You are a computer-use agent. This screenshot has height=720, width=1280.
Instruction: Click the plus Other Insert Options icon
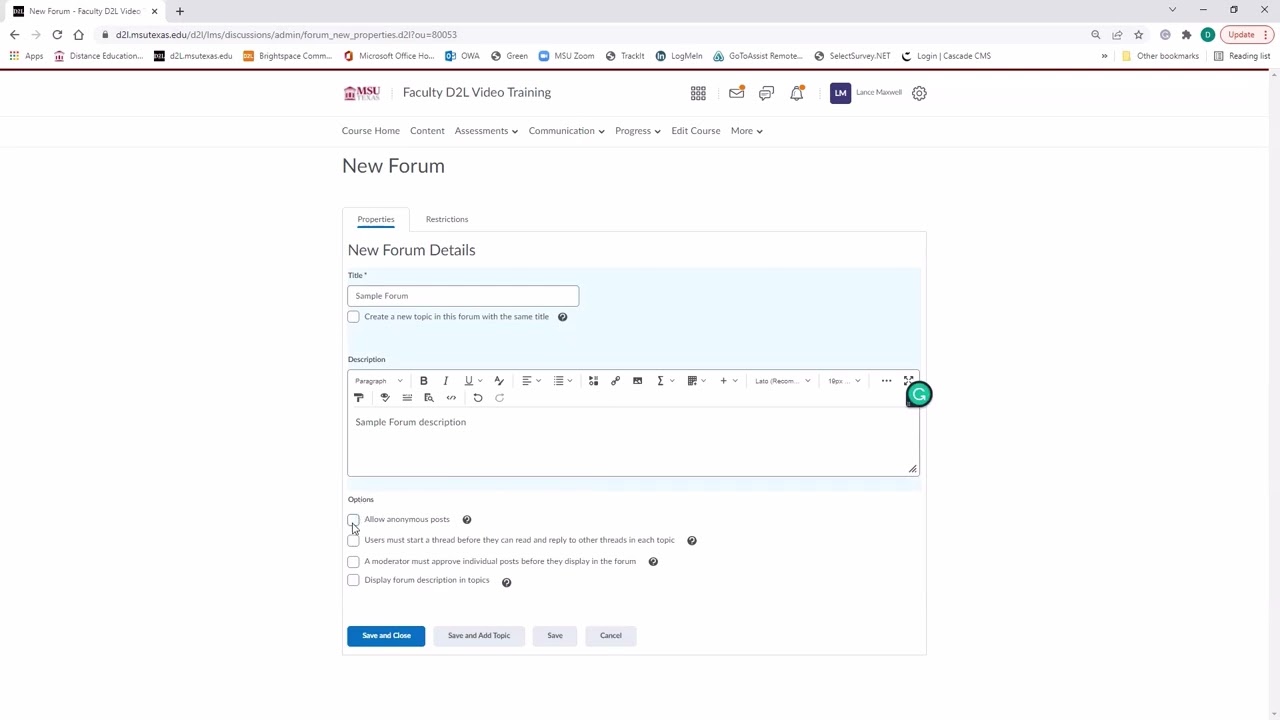point(724,381)
